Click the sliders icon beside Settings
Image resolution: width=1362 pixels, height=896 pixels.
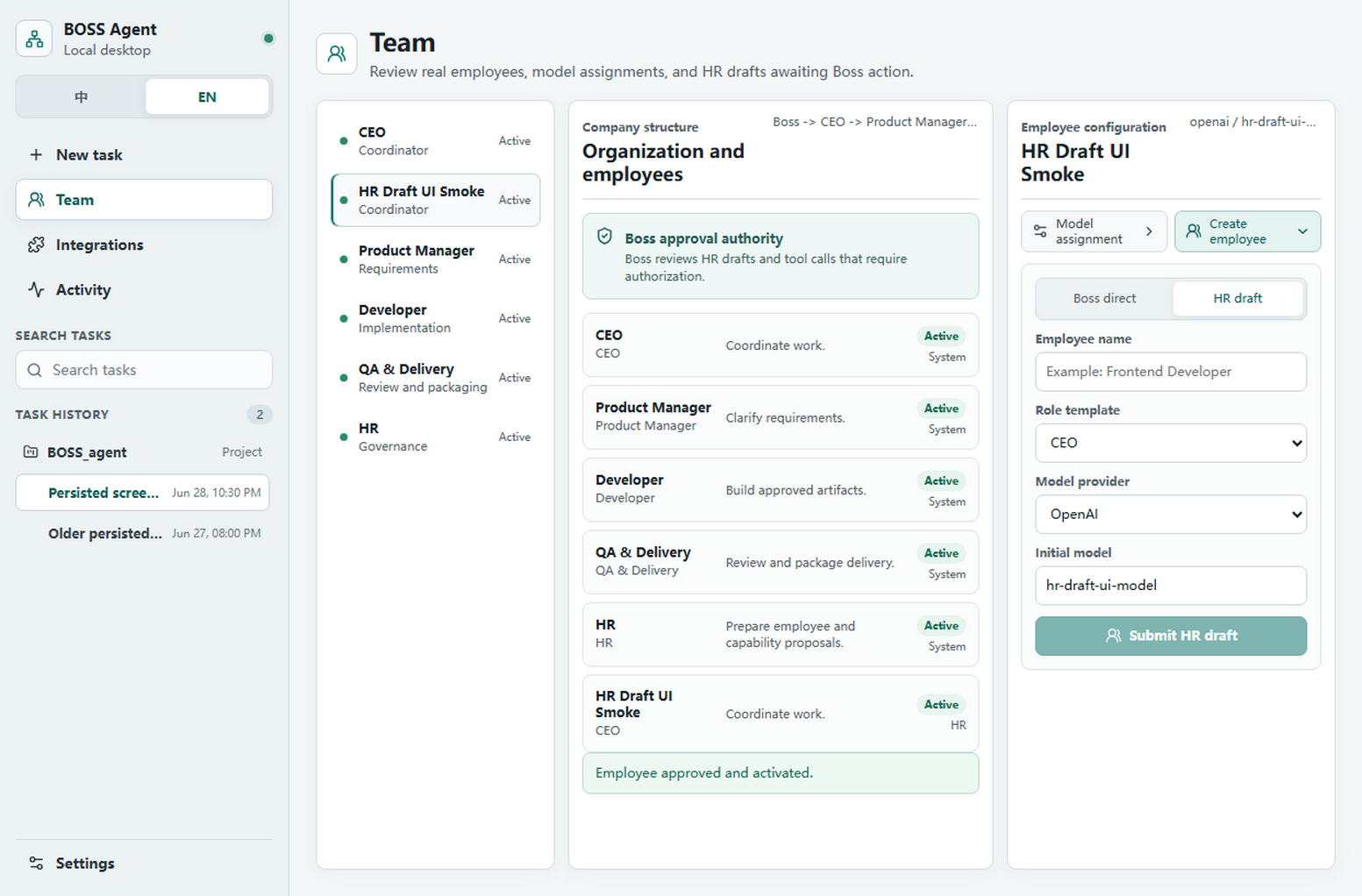click(36, 863)
